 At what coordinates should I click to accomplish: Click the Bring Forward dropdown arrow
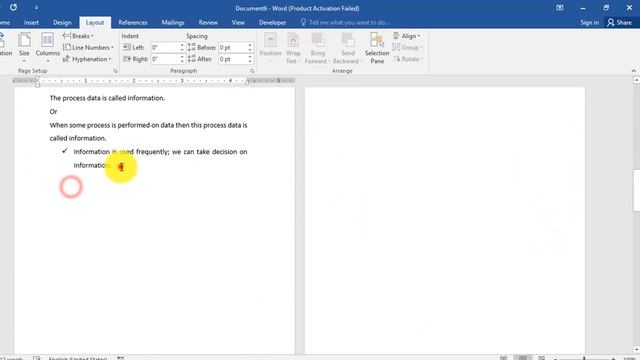pyautogui.click(x=329, y=61)
